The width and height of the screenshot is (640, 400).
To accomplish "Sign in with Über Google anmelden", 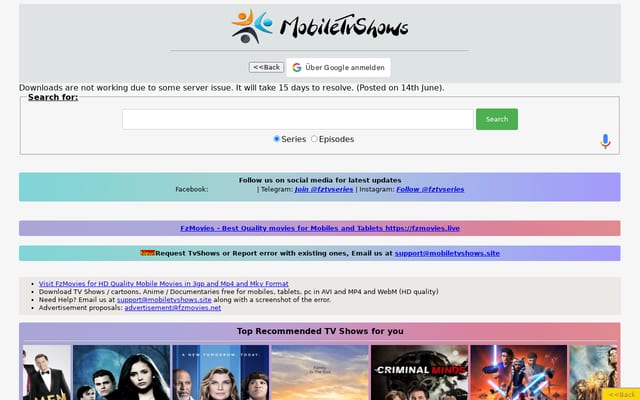I will 338,67.
